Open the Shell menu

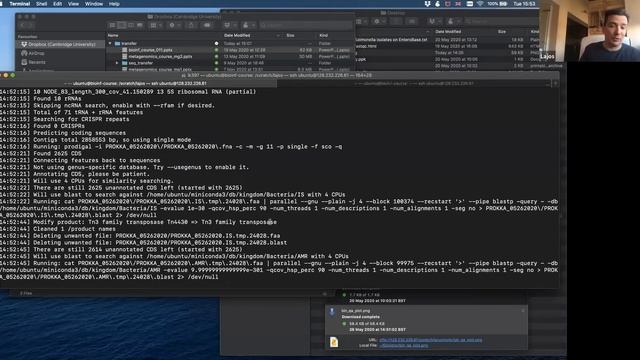point(41,4)
